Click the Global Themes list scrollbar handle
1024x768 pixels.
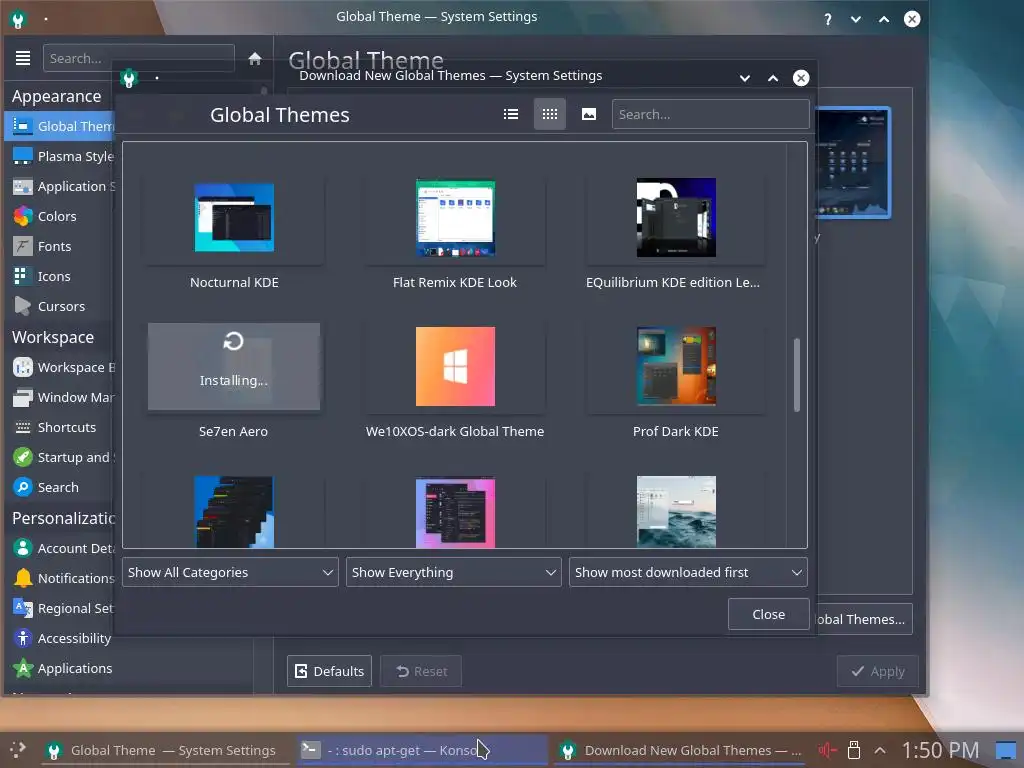[797, 375]
